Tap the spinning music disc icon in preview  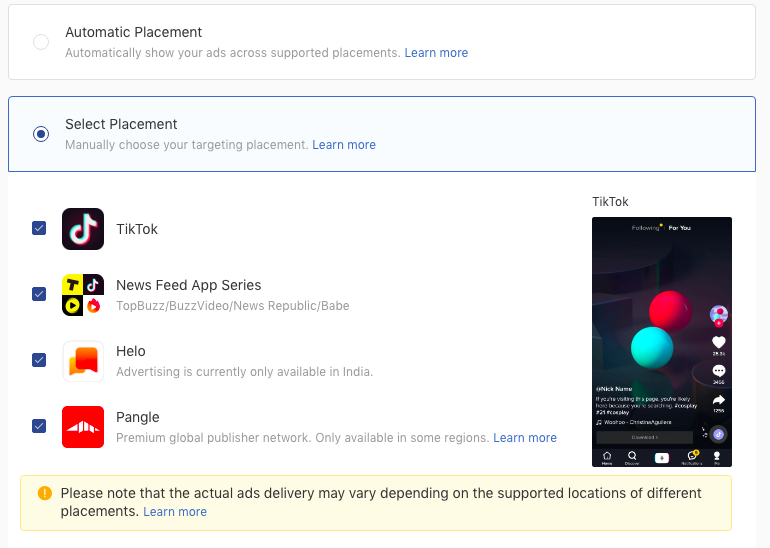pyautogui.click(x=718, y=434)
